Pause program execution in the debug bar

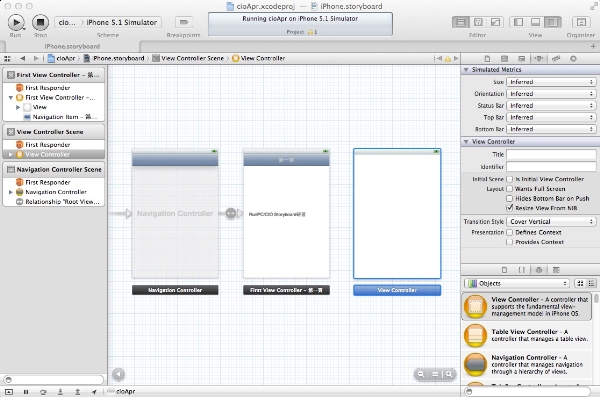tap(26, 392)
